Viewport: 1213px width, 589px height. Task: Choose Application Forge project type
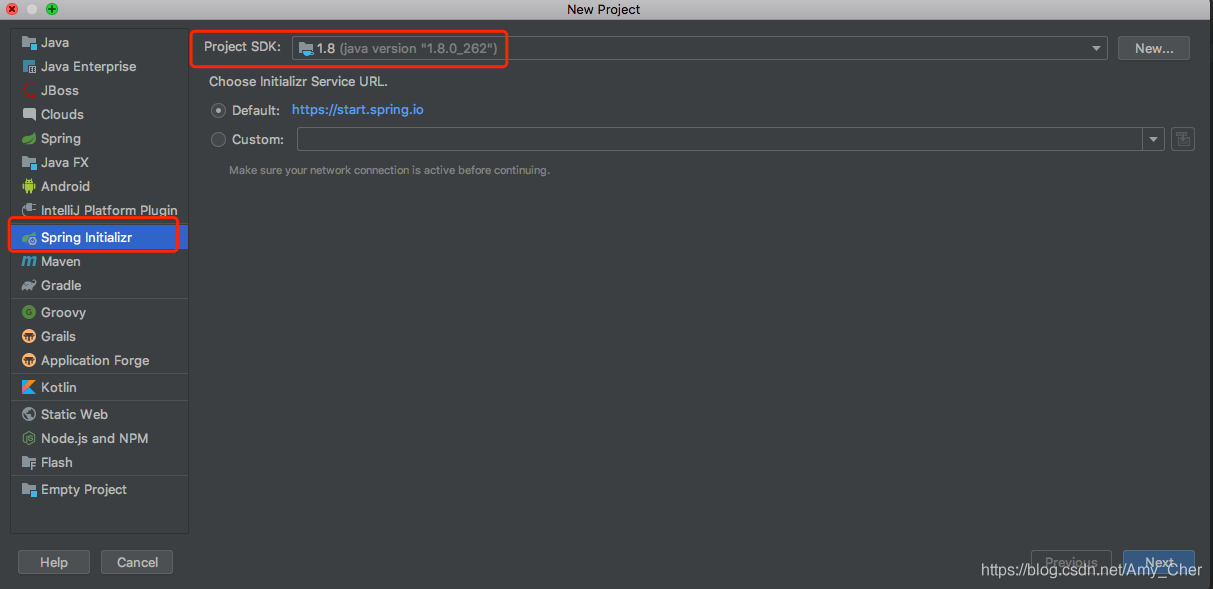pyautogui.click(x=100, y=361)
